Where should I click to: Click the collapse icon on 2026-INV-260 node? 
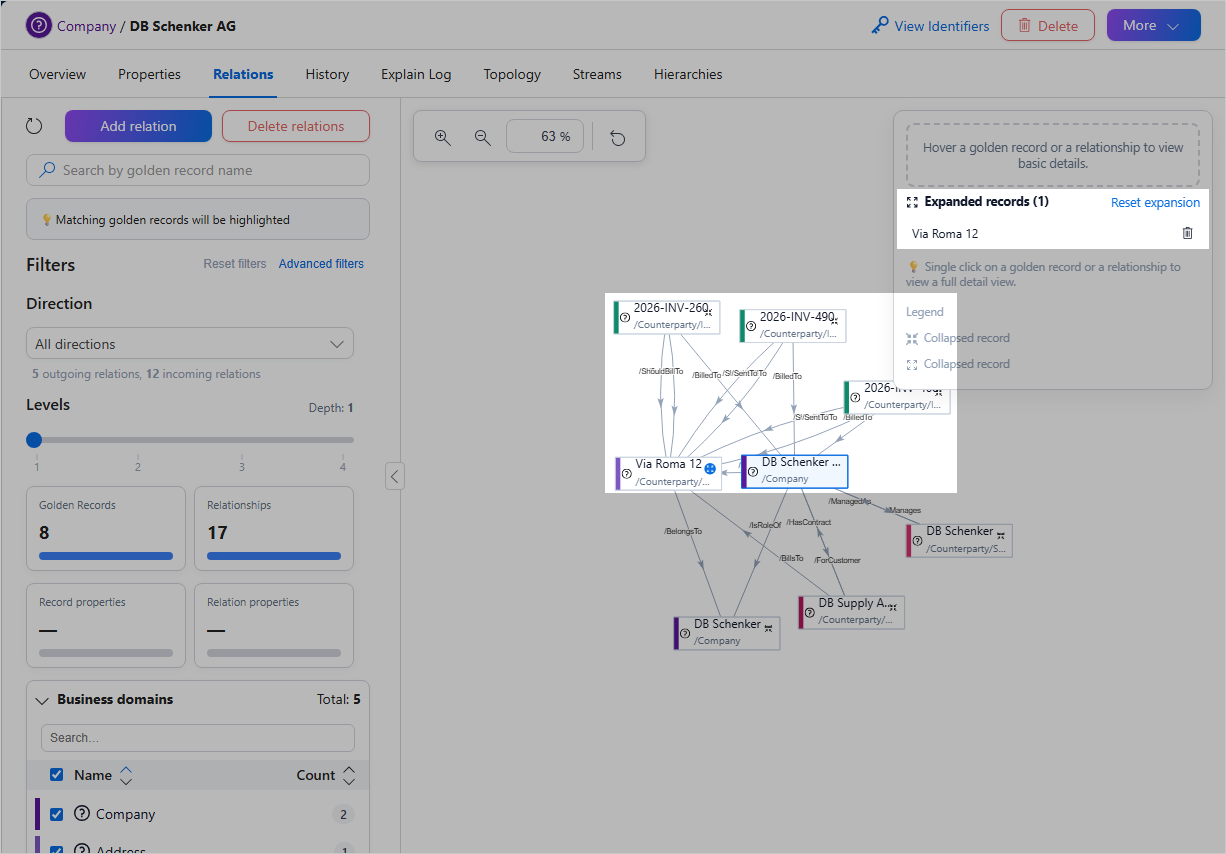pyautogui.click(x=708, y=313)
